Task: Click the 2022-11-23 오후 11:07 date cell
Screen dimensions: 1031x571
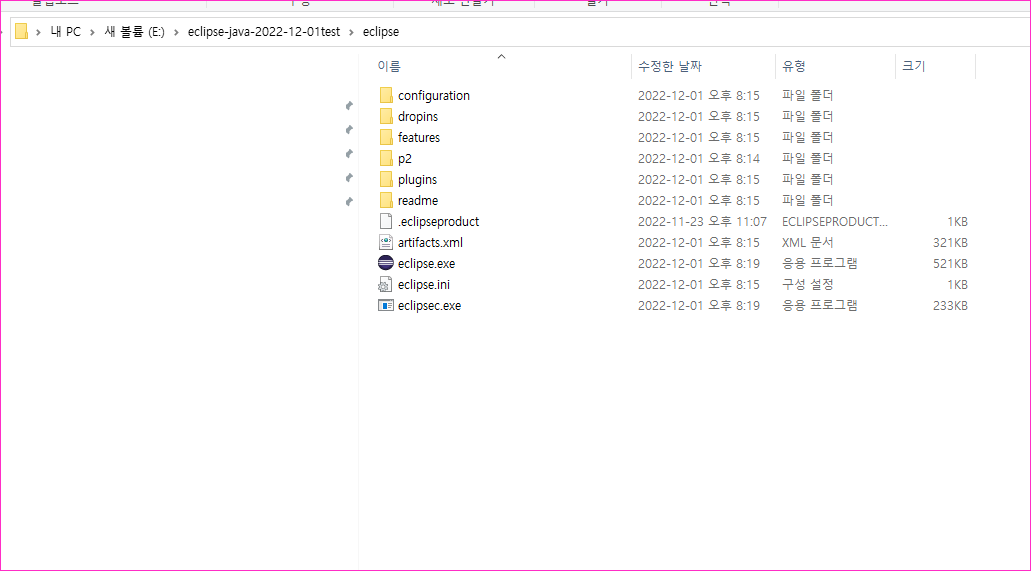Action: click(702, 222)
